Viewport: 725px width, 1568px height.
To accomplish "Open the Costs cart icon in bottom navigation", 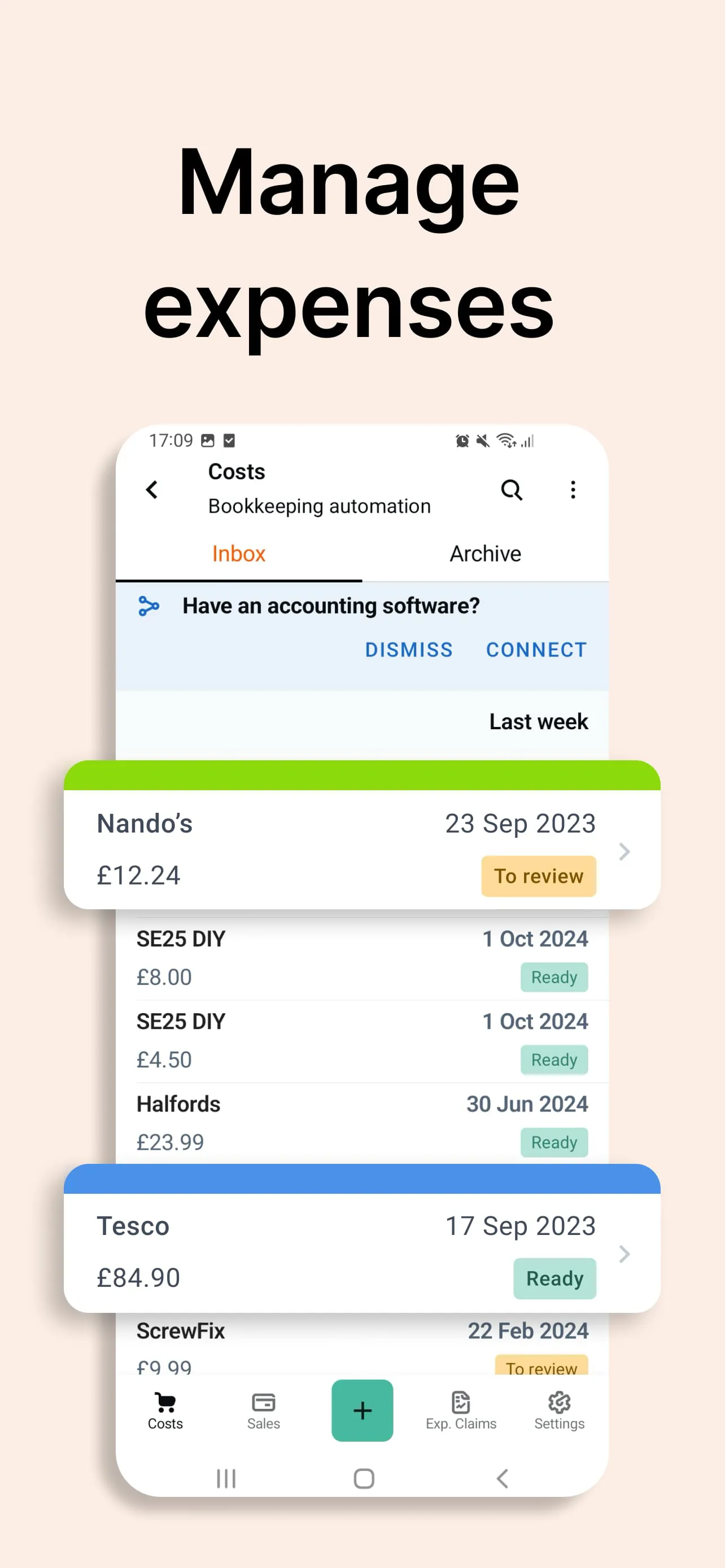I will coord(165,1409).
